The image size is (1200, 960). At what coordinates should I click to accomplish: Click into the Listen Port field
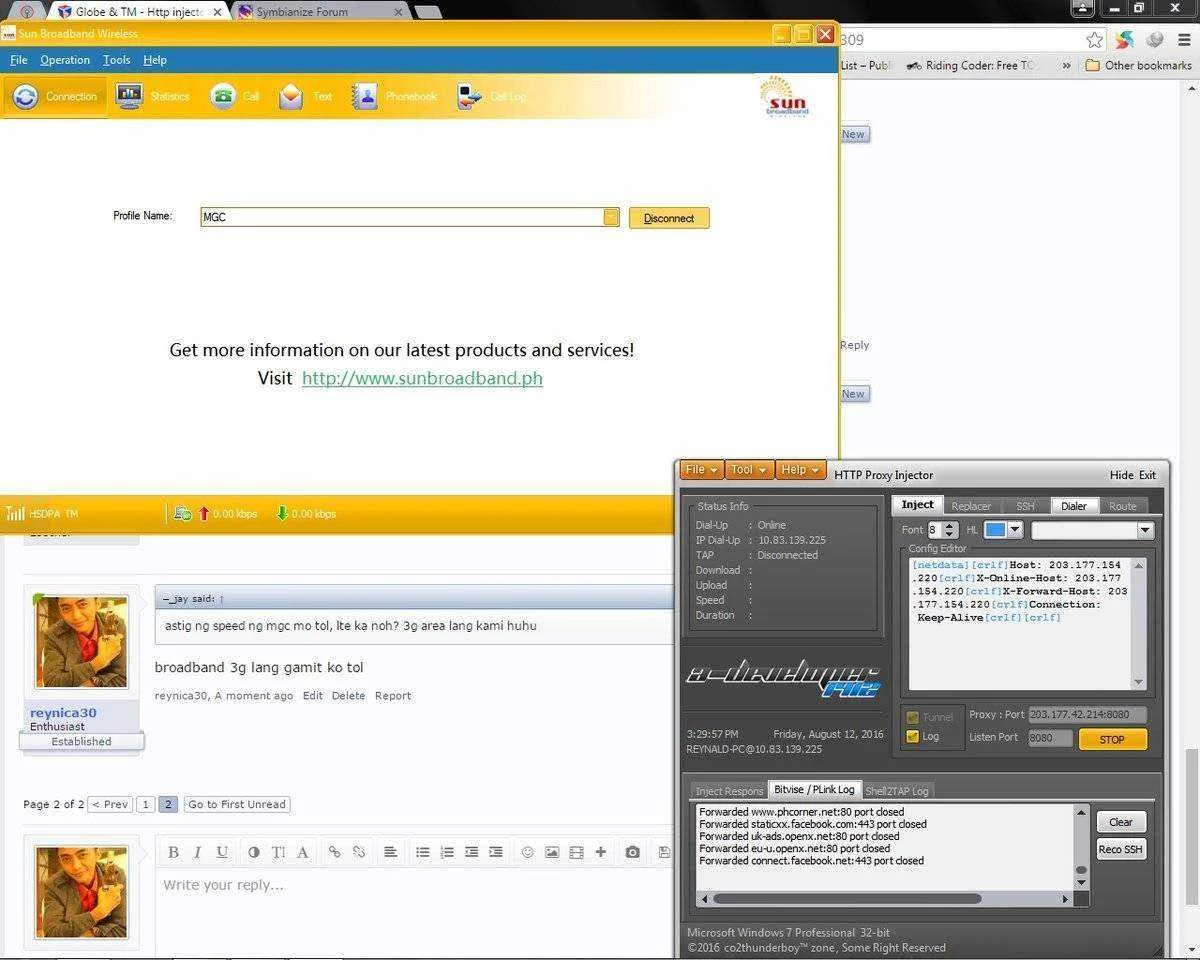[1050, 738]
